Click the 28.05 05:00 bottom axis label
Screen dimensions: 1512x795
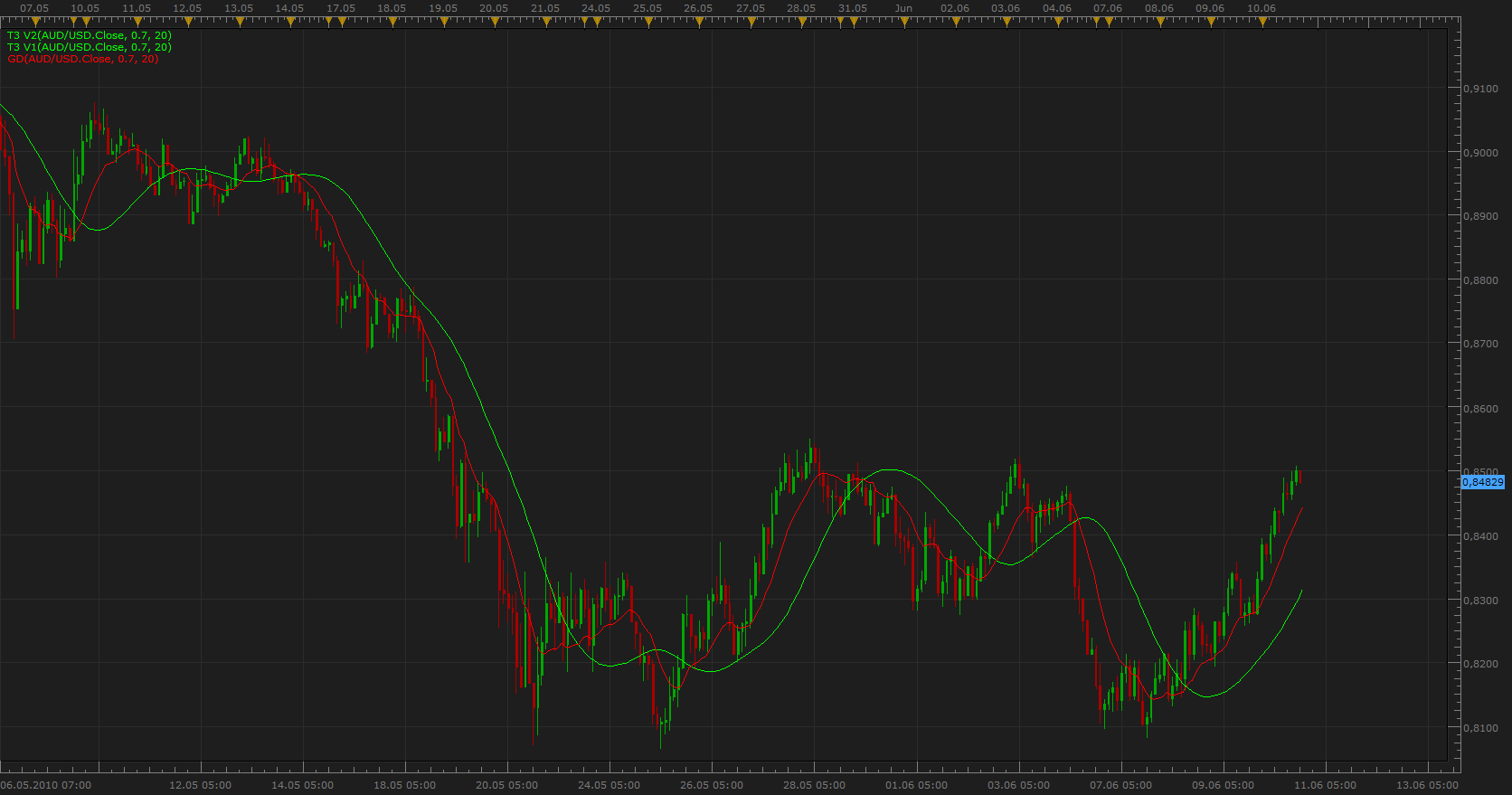click(x=815, y=785)
